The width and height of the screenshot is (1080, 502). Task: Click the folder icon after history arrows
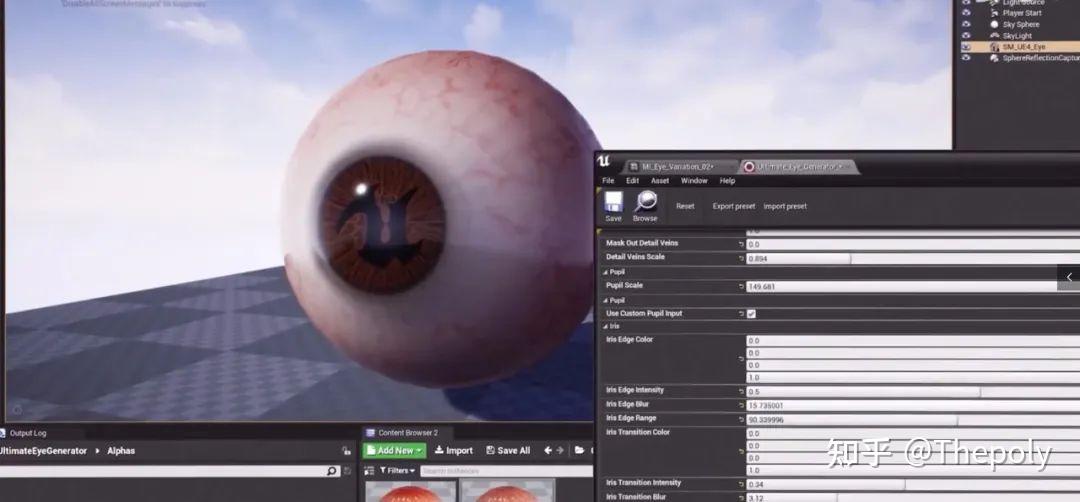click(580, 450)
